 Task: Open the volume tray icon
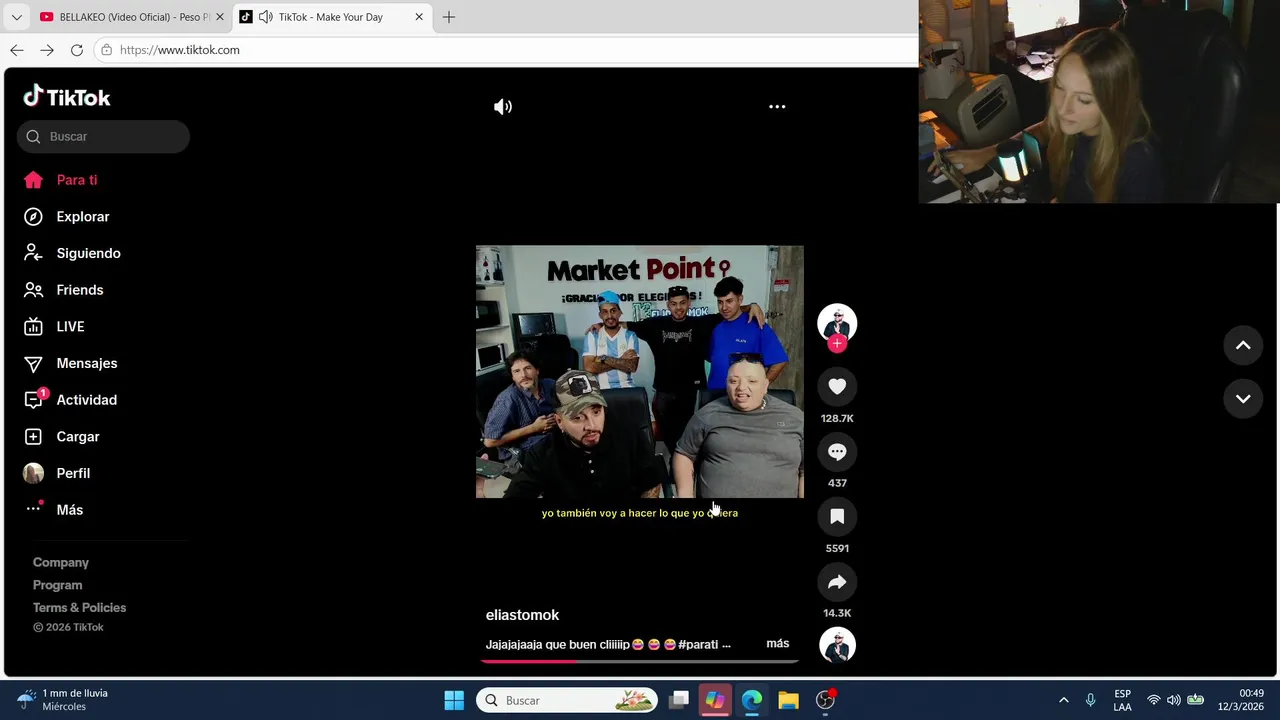1173,700
